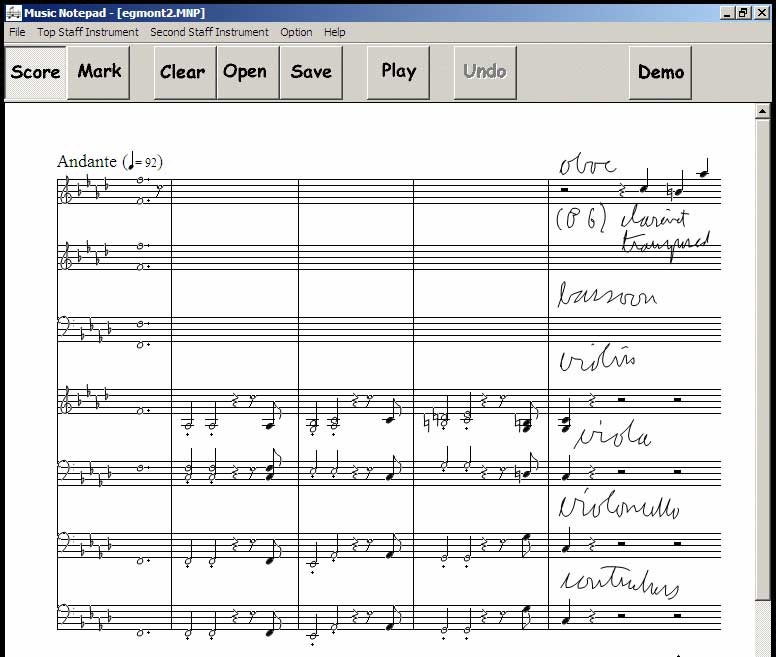Click the bass clef on the violoncello staff
This screenshot has height=657, width=776.
[x=65, y=541]
